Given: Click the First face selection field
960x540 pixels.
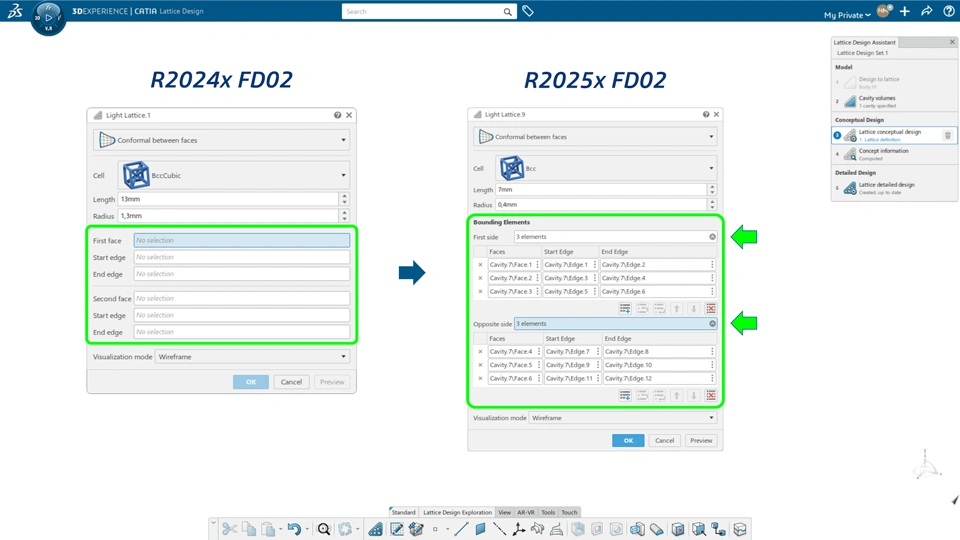Looking at the screenshot, I should coord(242,241).
